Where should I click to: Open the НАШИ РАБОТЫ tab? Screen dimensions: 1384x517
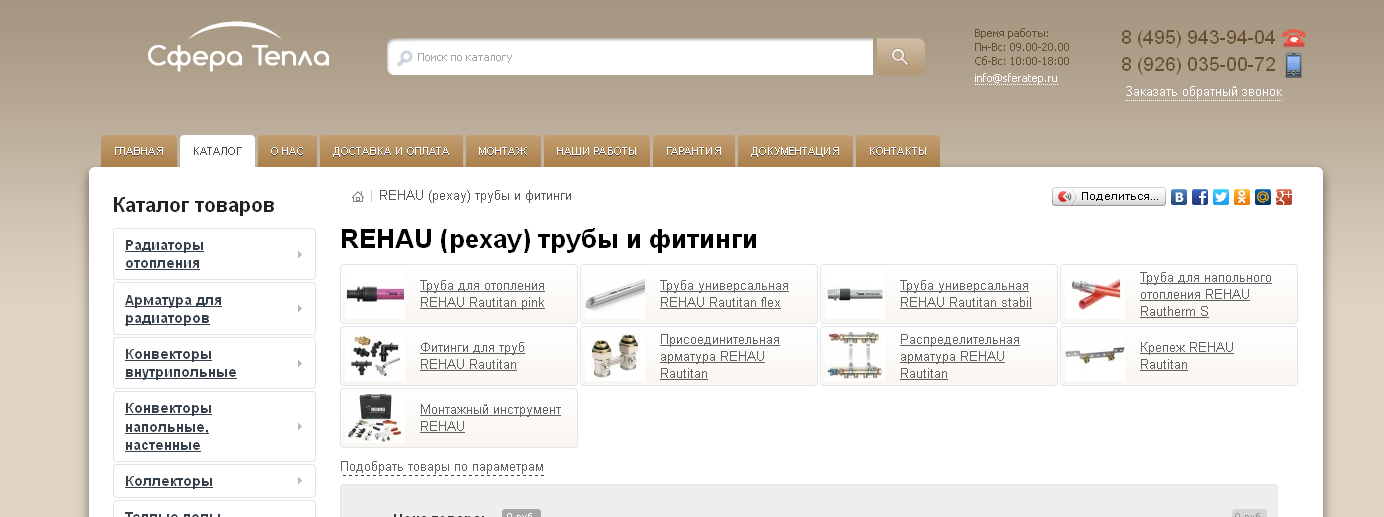[x=597, y=151]
